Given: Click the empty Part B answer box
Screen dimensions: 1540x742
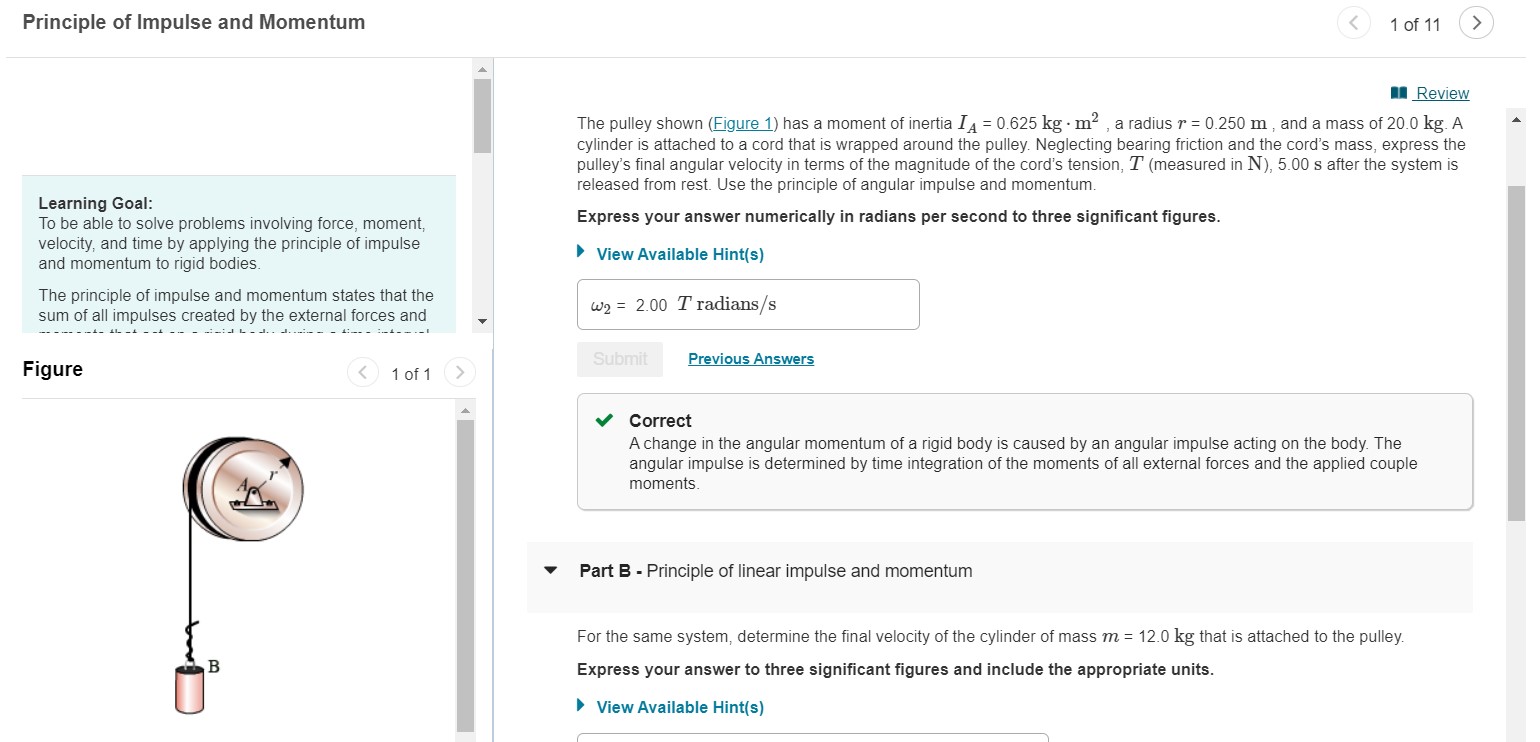Looking at the screenshot, I should (812, 738).
